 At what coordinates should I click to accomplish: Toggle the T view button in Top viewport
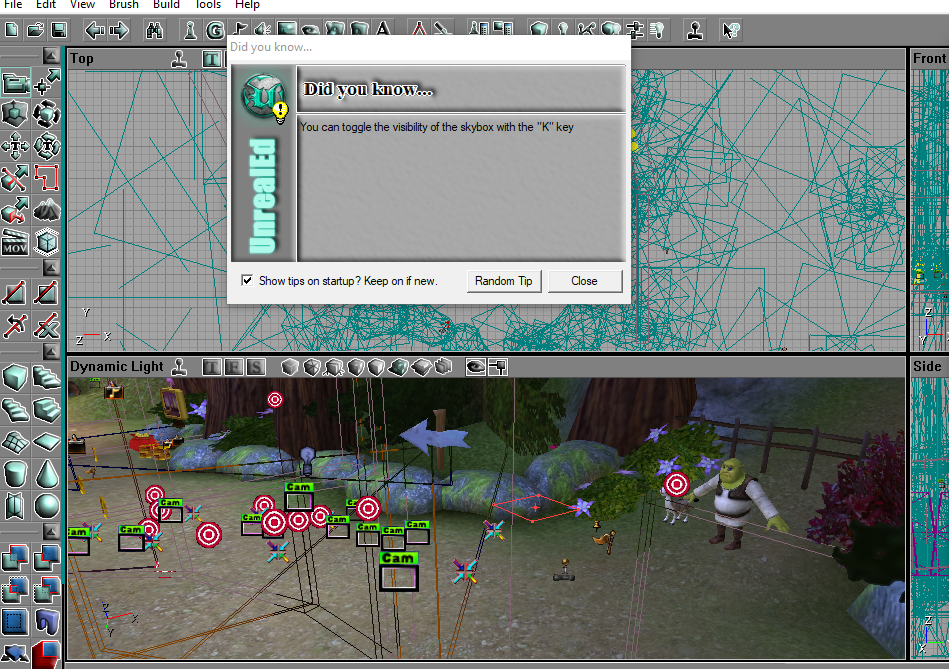(212, 59)
